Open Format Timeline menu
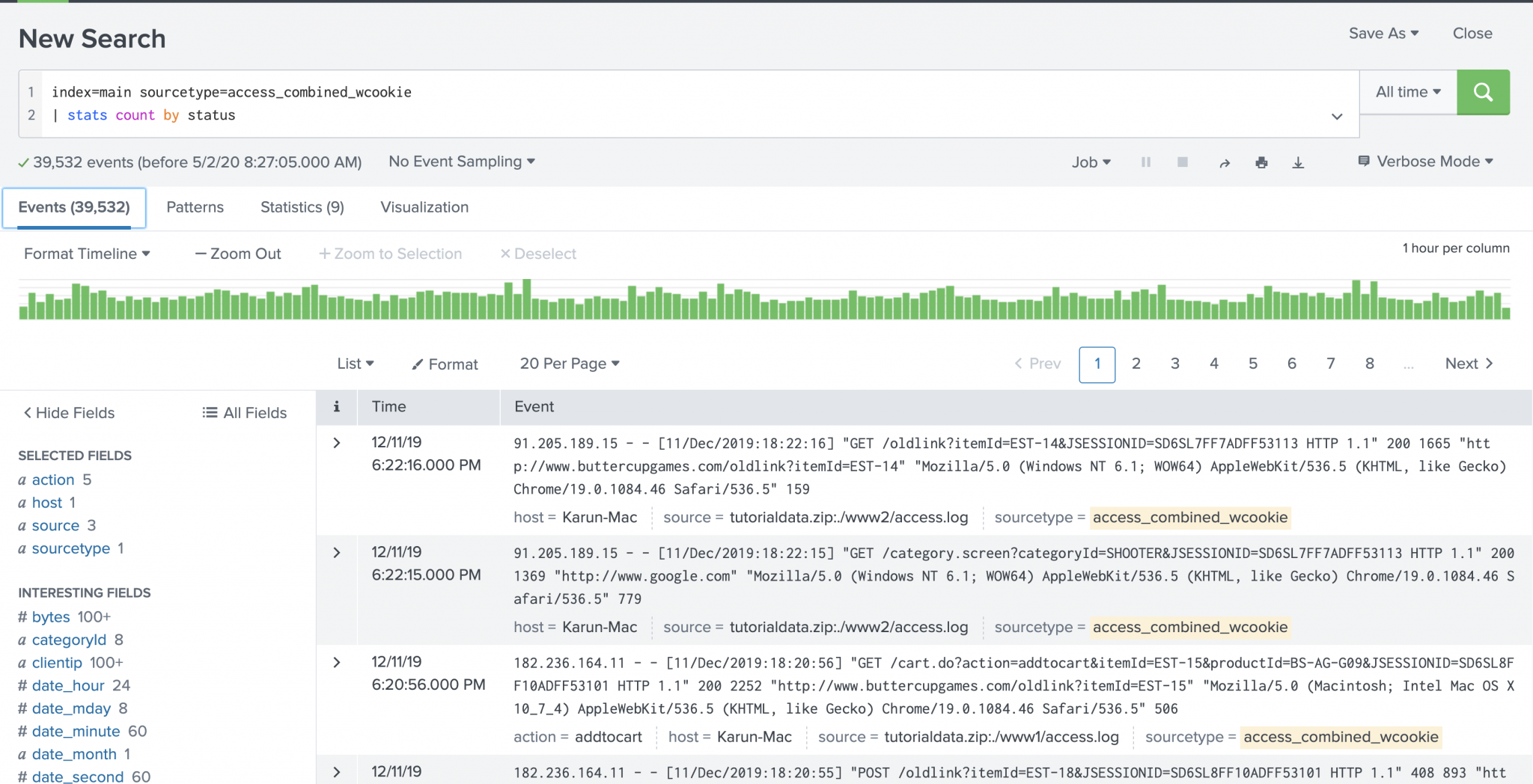This screenshot has width=1533, height=784. [x=87, y=254]
